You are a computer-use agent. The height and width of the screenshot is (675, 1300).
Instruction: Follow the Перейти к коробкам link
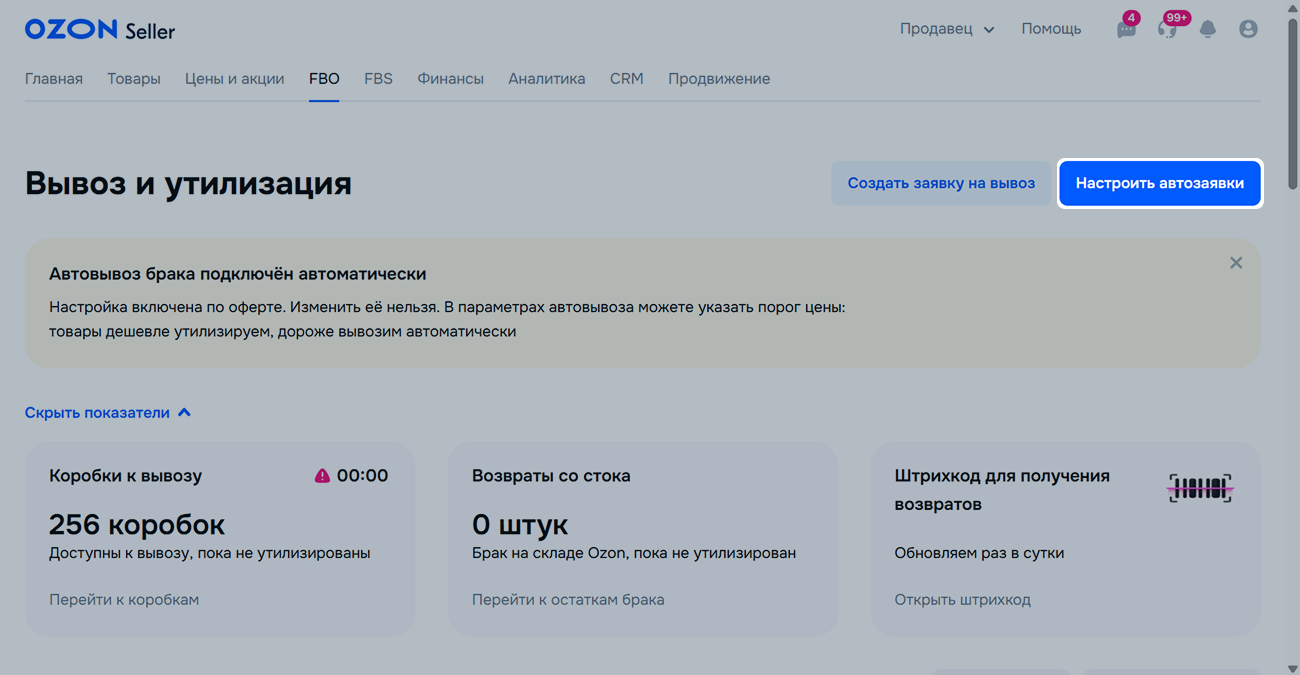(x=124, y=600)
